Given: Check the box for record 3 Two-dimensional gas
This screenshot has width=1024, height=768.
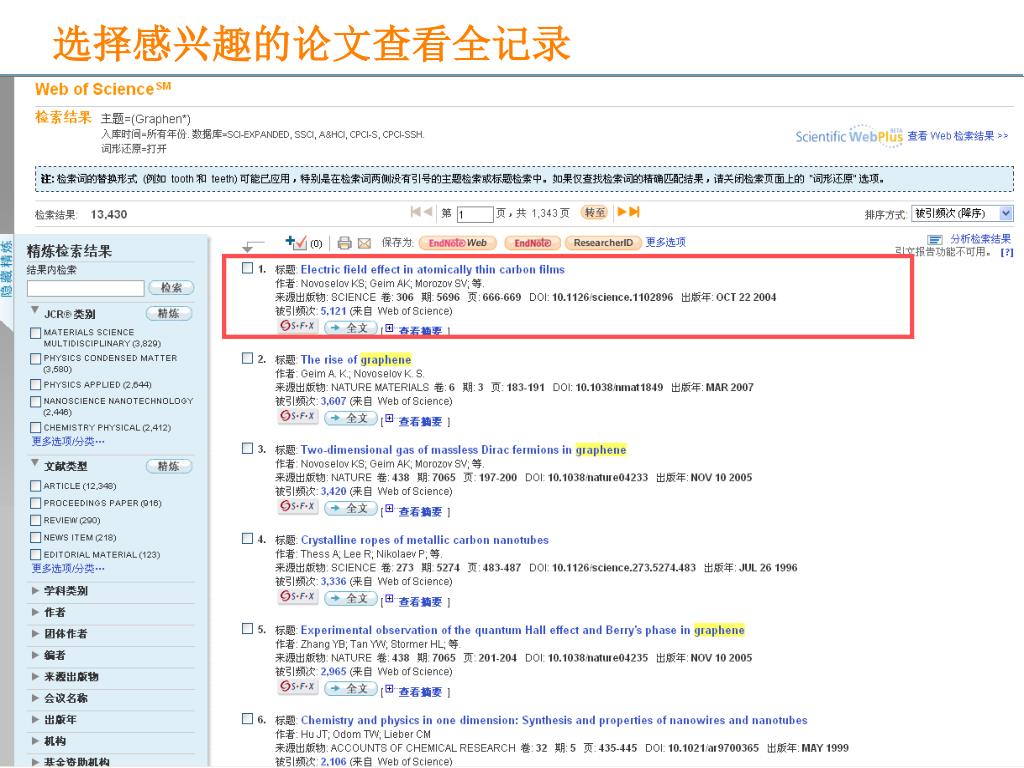Looking at the screenshot, I should tap(247, 448).
